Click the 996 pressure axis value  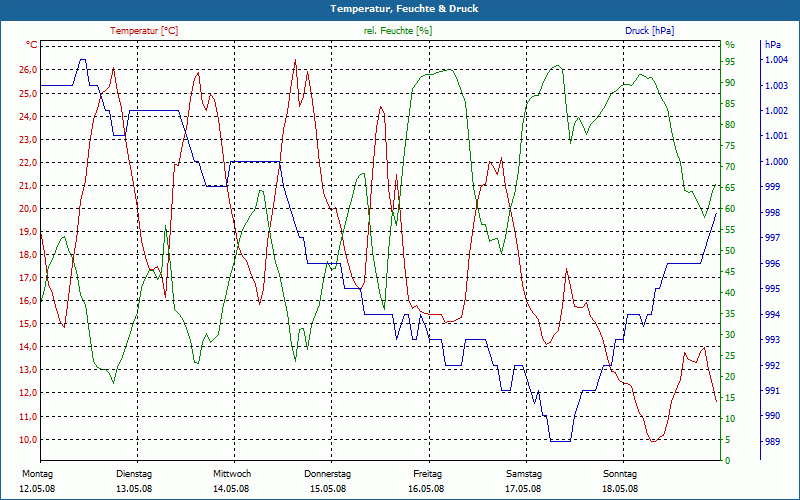tap(772, 264)
